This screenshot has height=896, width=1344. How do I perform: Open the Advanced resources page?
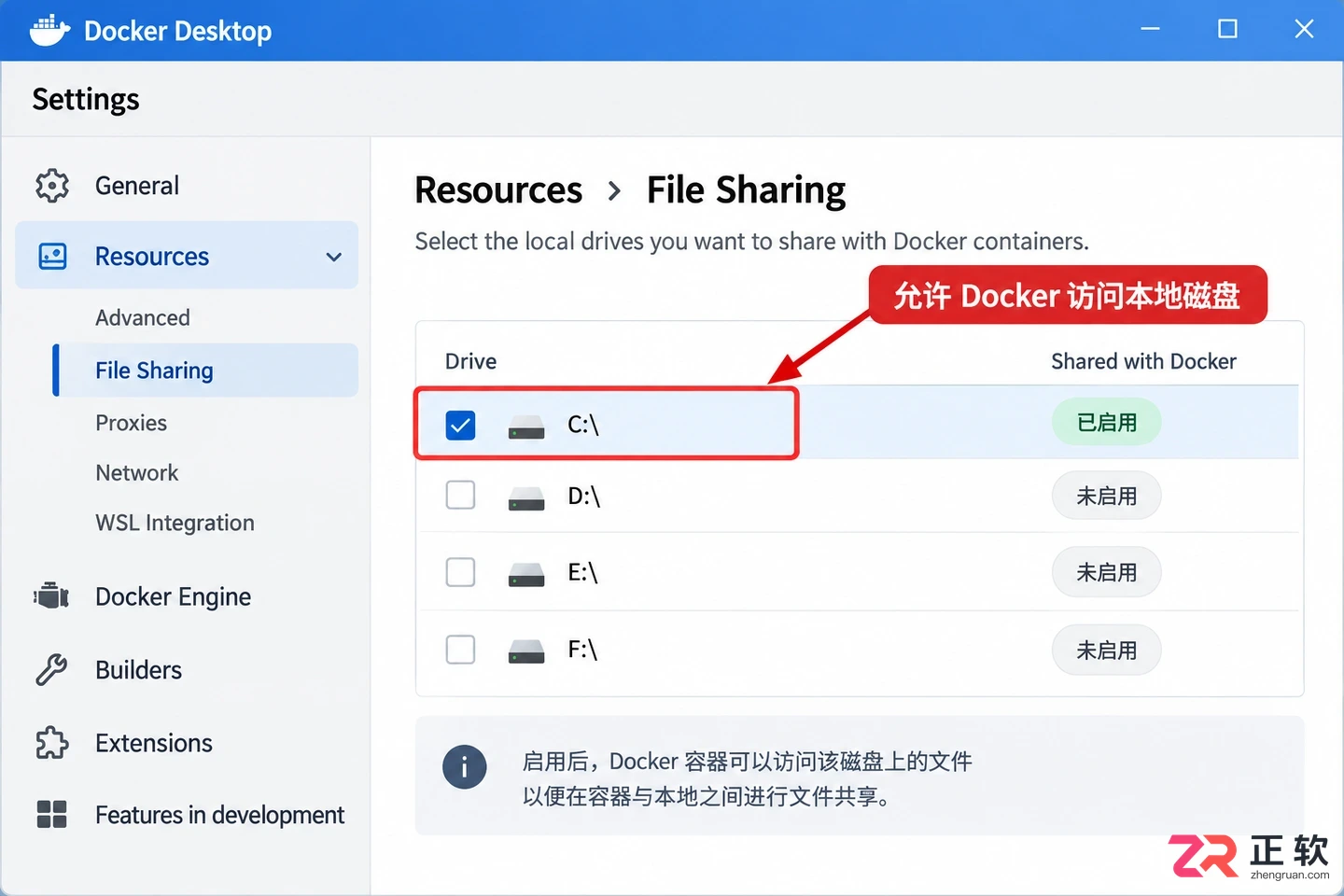tap(143, 317)
